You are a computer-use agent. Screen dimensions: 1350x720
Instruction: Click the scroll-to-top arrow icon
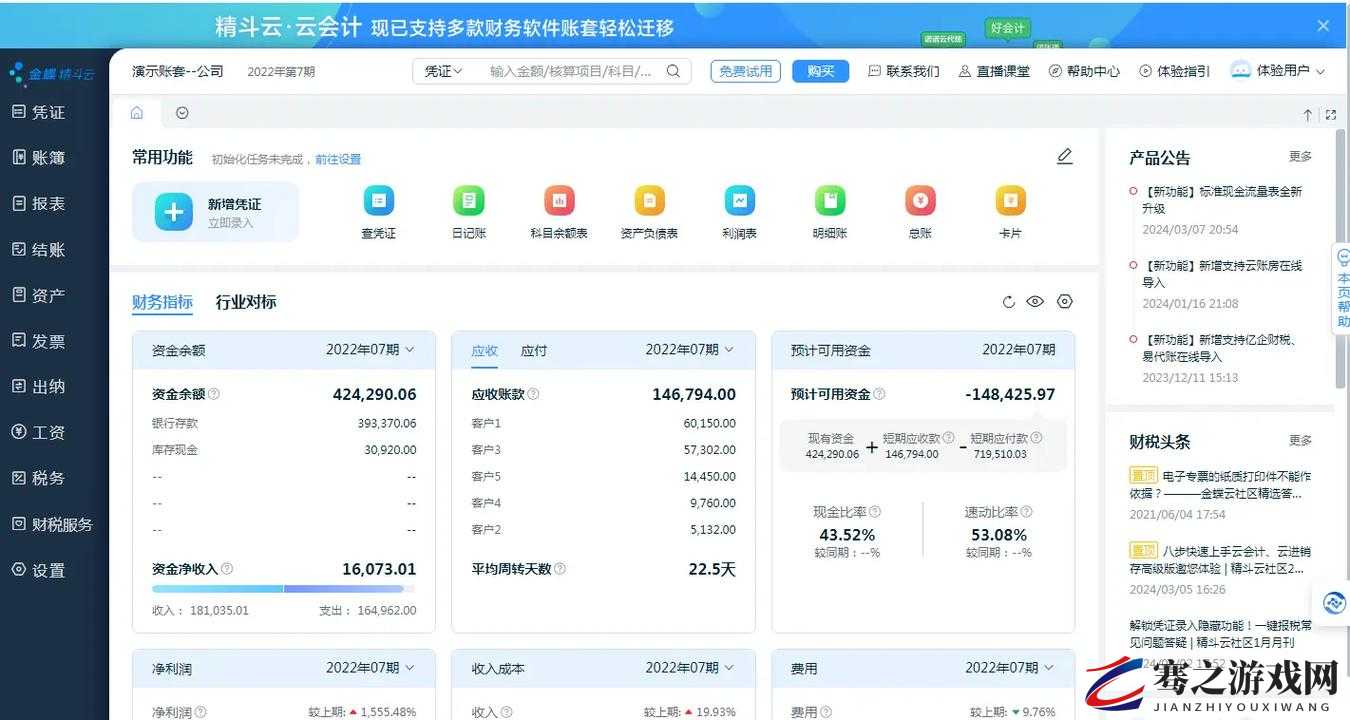[x=1307, y=115]
